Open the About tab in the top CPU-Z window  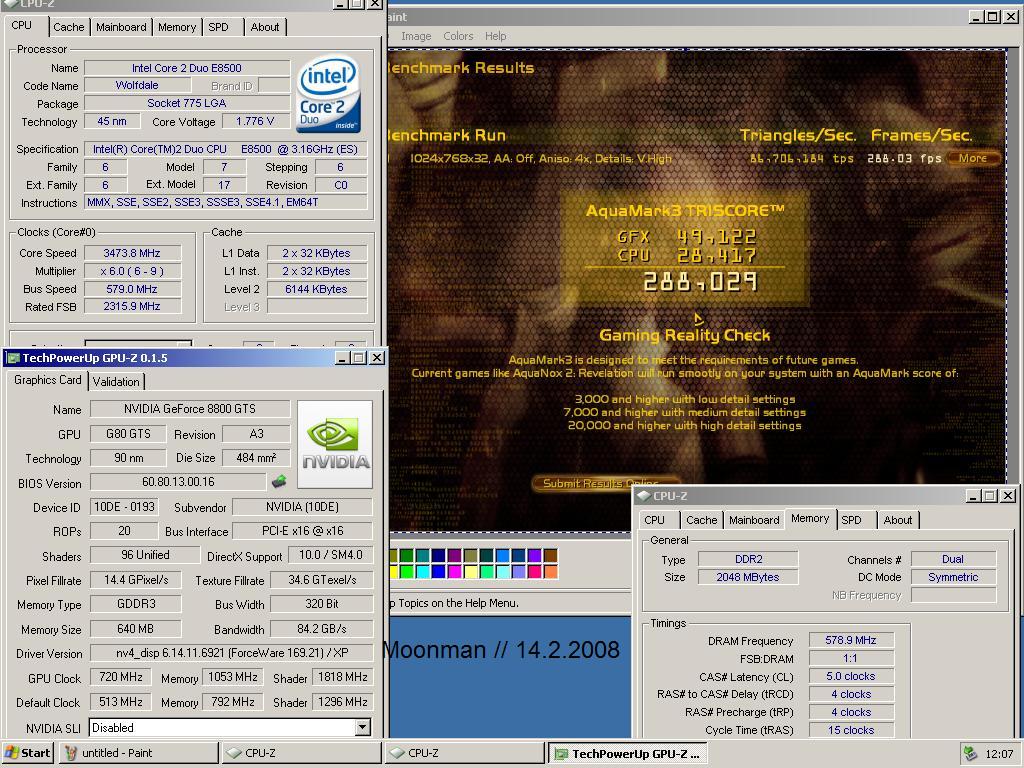[x=264, y=27]
